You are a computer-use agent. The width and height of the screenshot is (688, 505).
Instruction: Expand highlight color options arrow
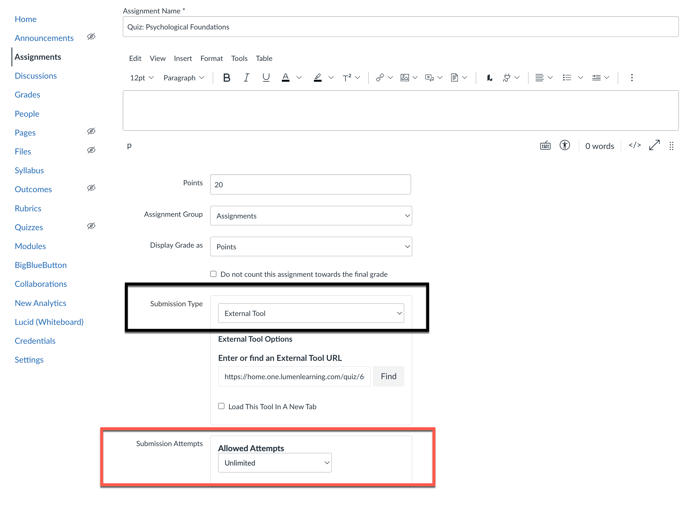point(331,78)
